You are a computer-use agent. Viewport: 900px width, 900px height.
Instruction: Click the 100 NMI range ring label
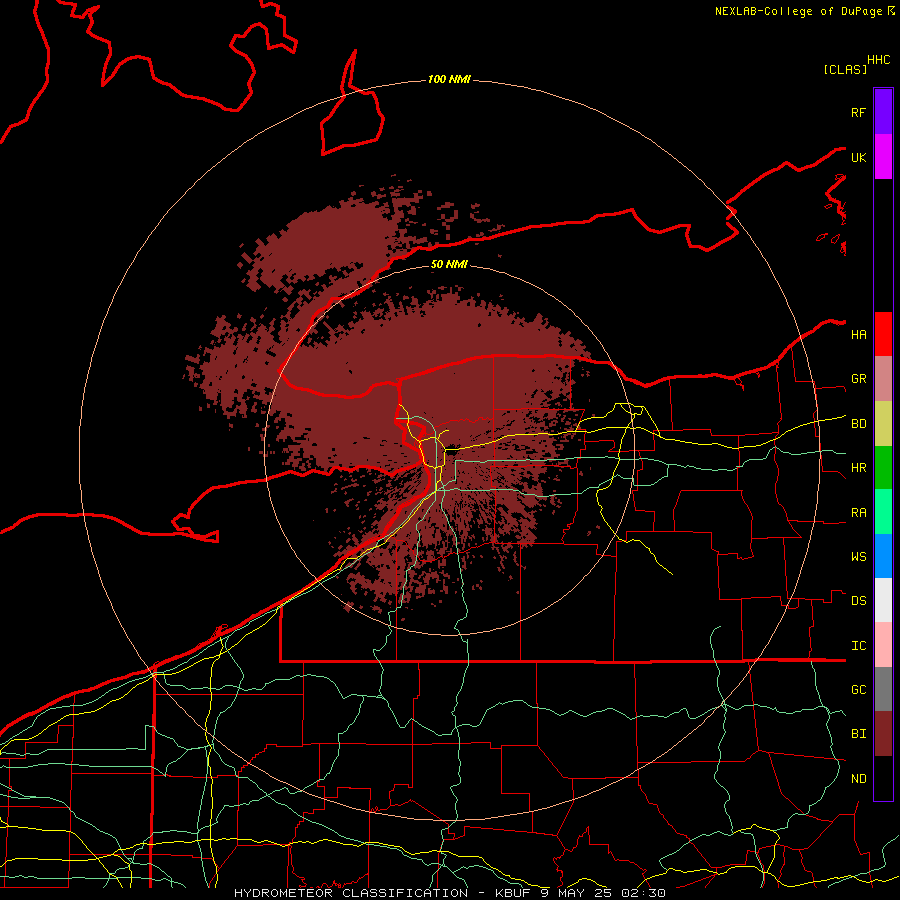click(x=449, y=79)
